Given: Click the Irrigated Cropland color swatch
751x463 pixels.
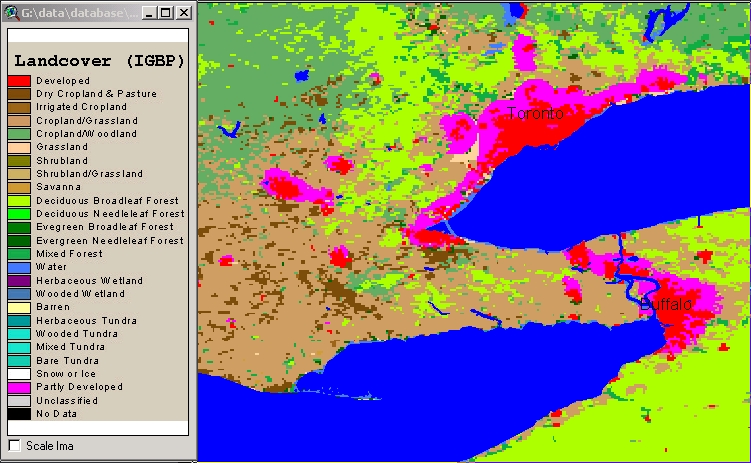Looking at the screenshot, I should pos(19,107).
